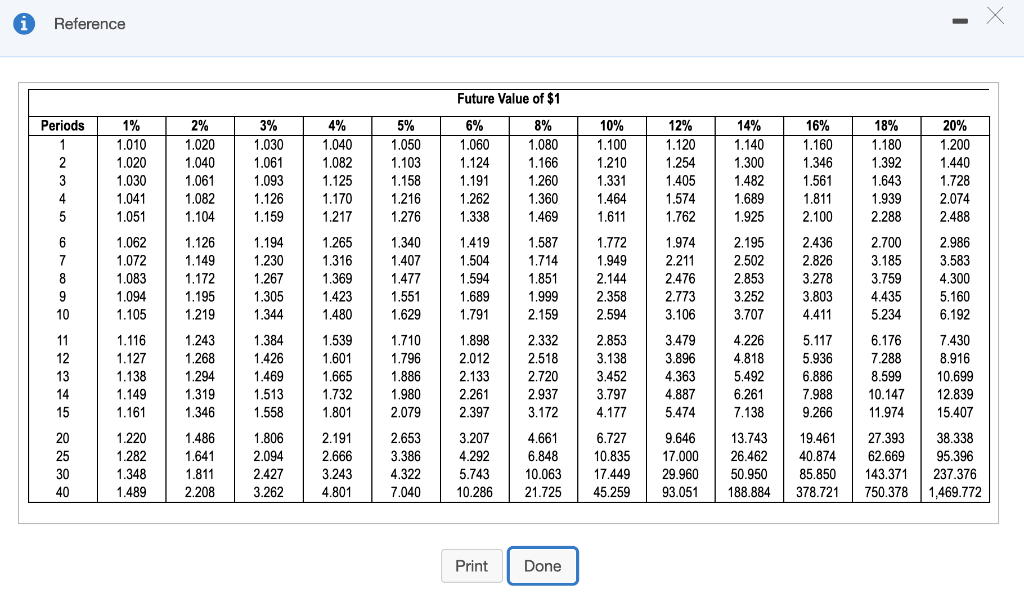This screenshot has width=1024, height=594.
Task: Click value 26.462 for 14% at period 25
Action: 749,456
